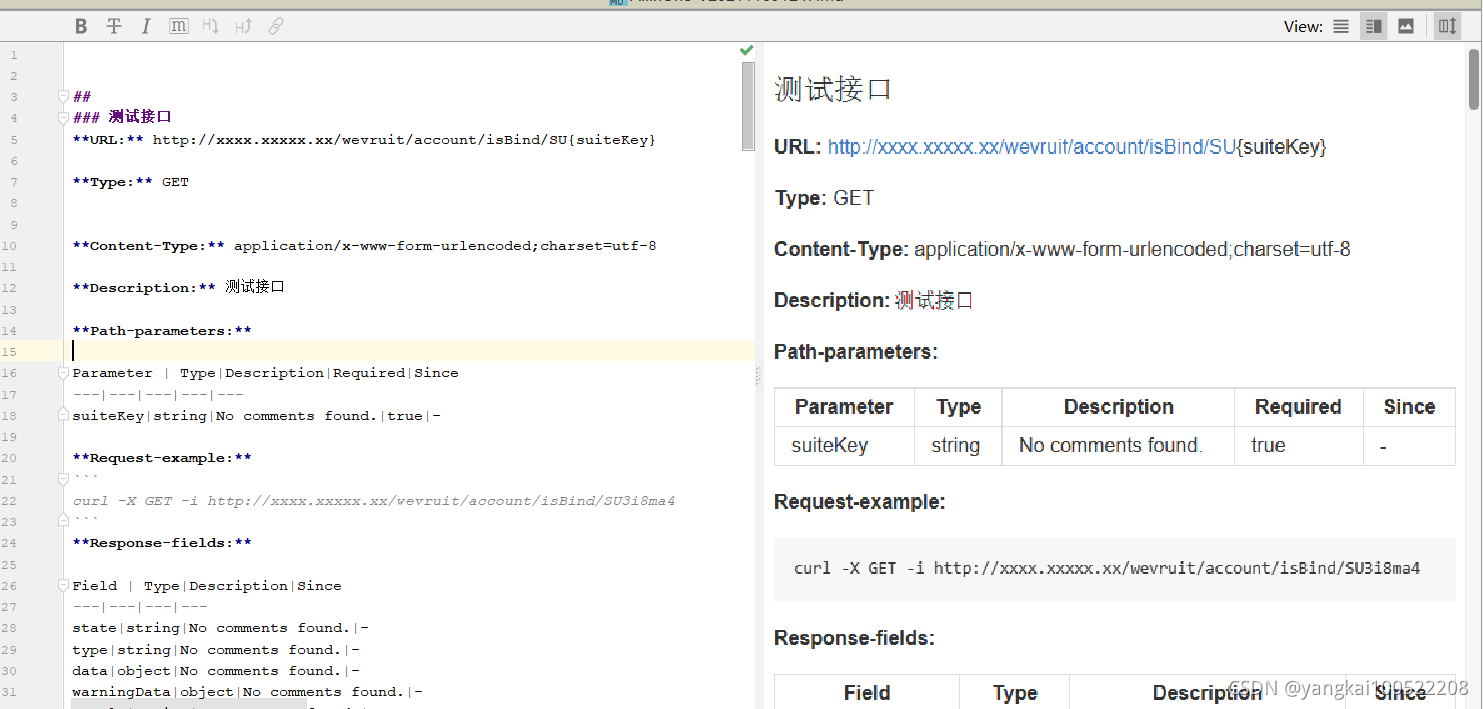Click 'suiteKey|string|No comments found.' editor row
The image size is (1483, 709).
point(256,416)
